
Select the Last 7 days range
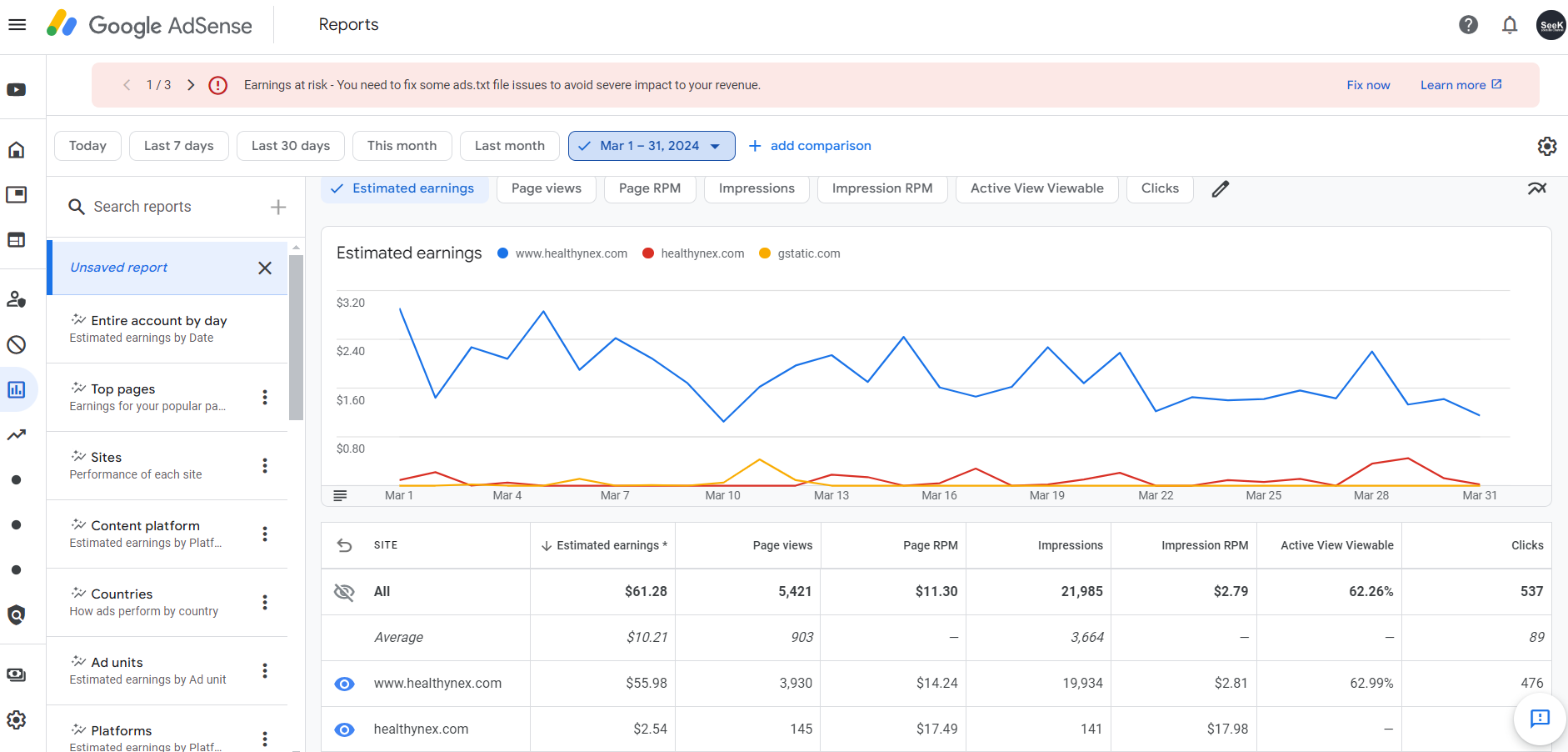[x=178, y=146]
